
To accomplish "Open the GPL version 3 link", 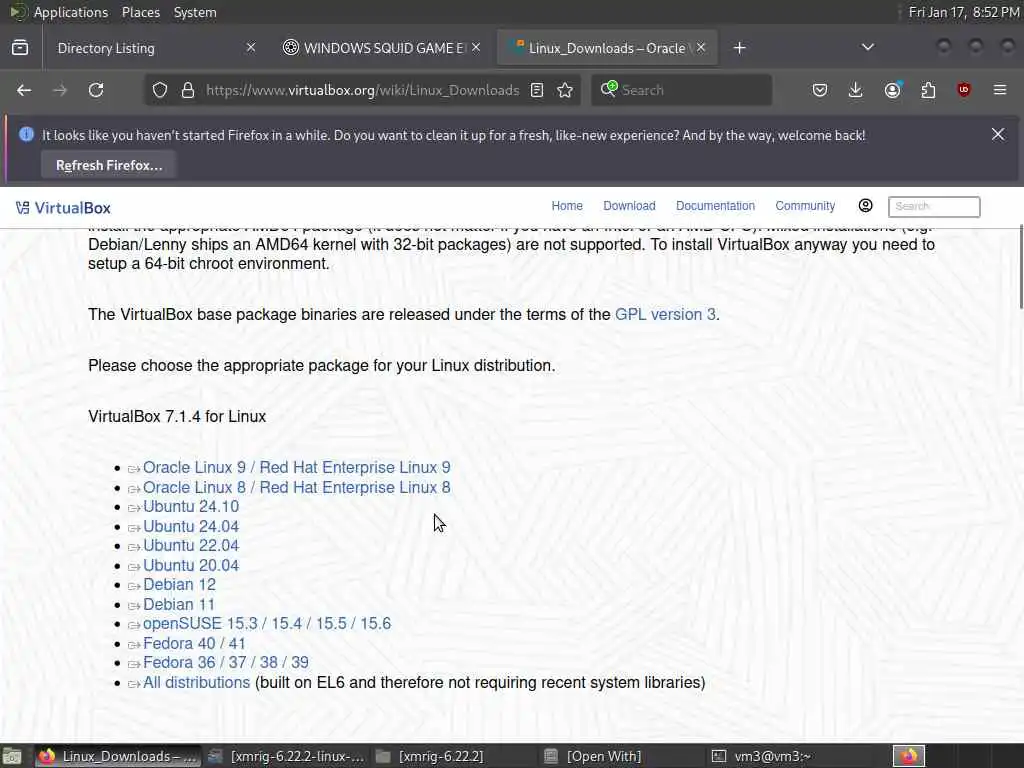I will click(665, 314).
